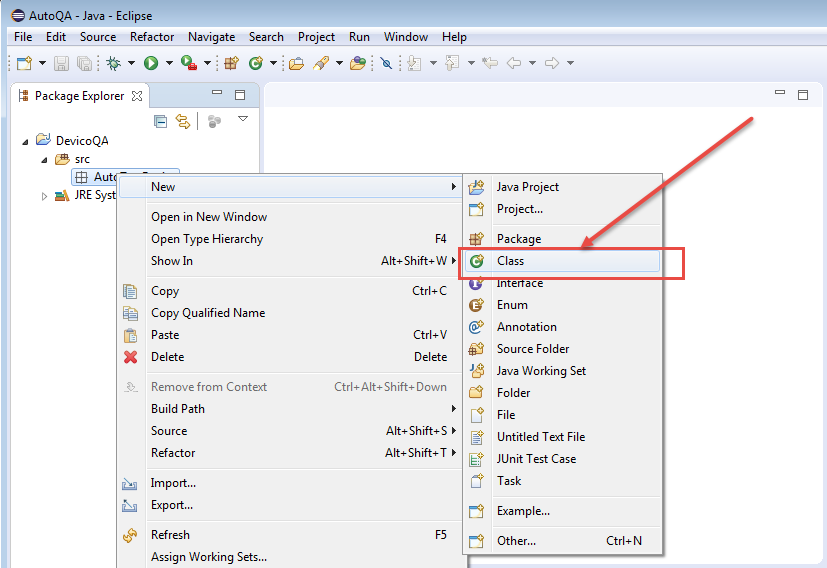Collapse the src folder node

coord(44,160)
